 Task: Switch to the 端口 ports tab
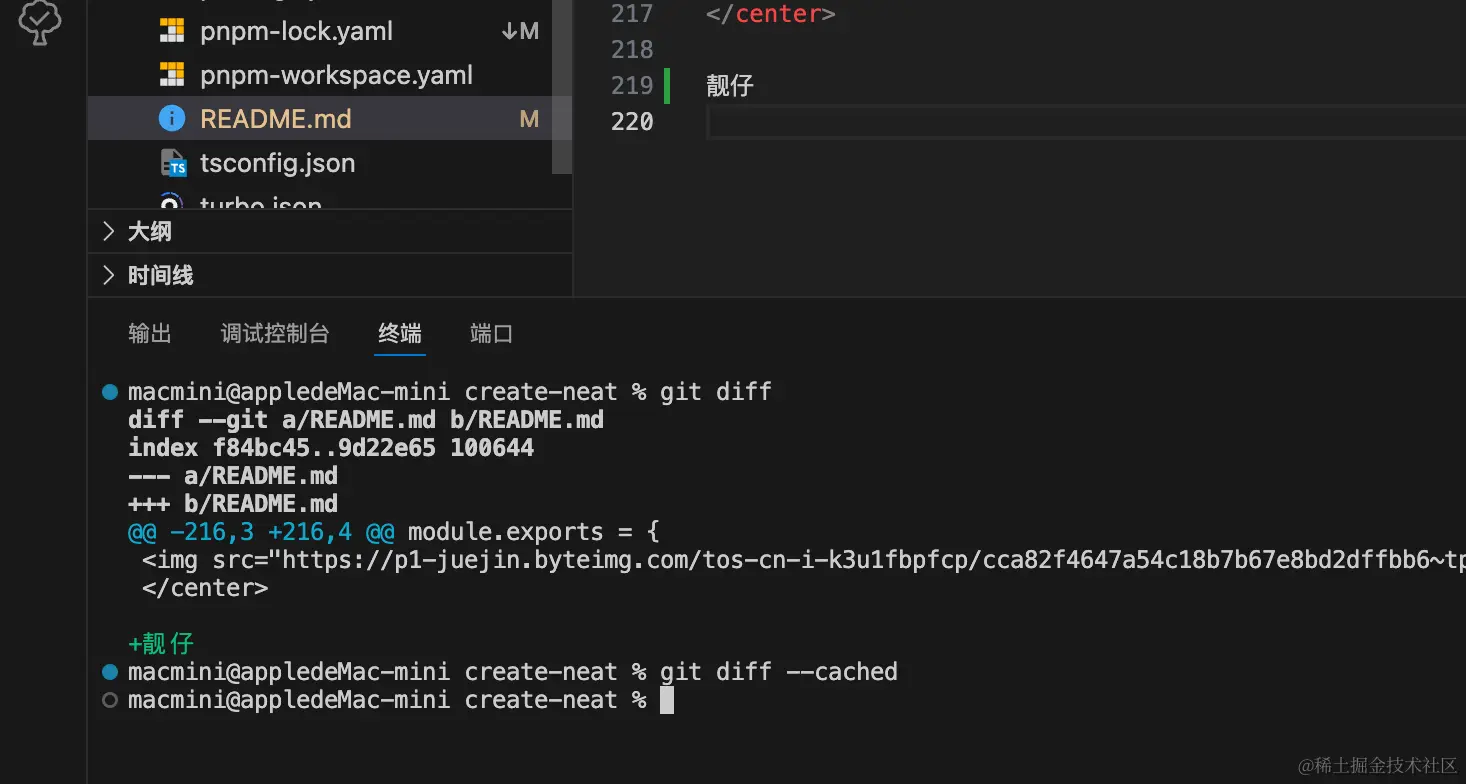[x=491, y=334]
